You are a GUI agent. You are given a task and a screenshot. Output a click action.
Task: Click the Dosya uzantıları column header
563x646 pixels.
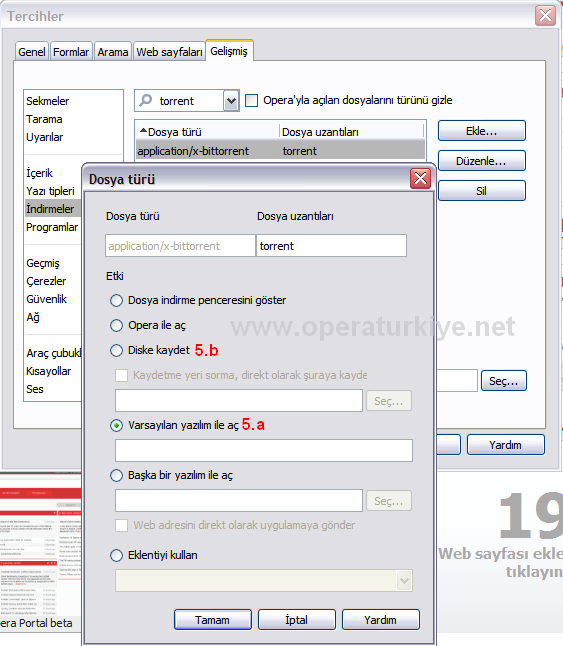pyautogui.click(x=351, y=132)
